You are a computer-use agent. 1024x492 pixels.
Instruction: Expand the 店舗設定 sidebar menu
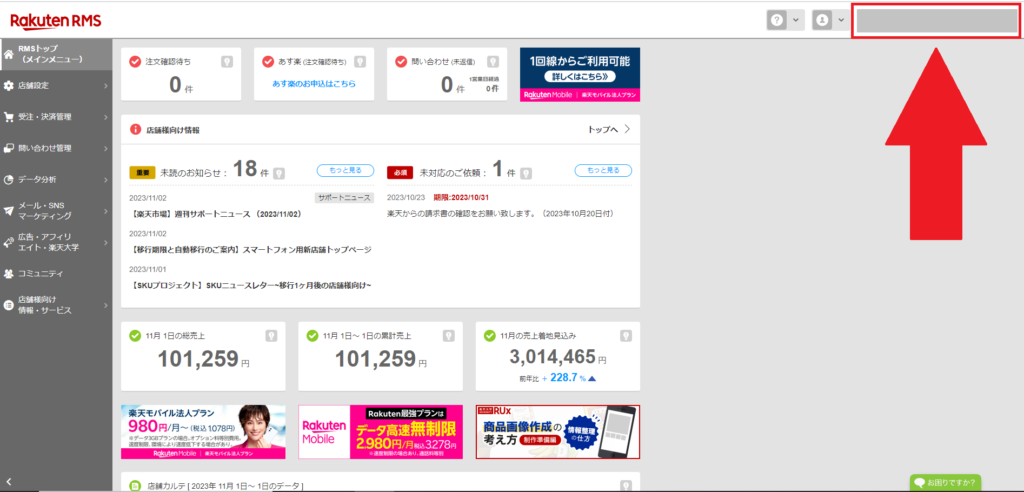pyautogui.click(x=55, y=86)
